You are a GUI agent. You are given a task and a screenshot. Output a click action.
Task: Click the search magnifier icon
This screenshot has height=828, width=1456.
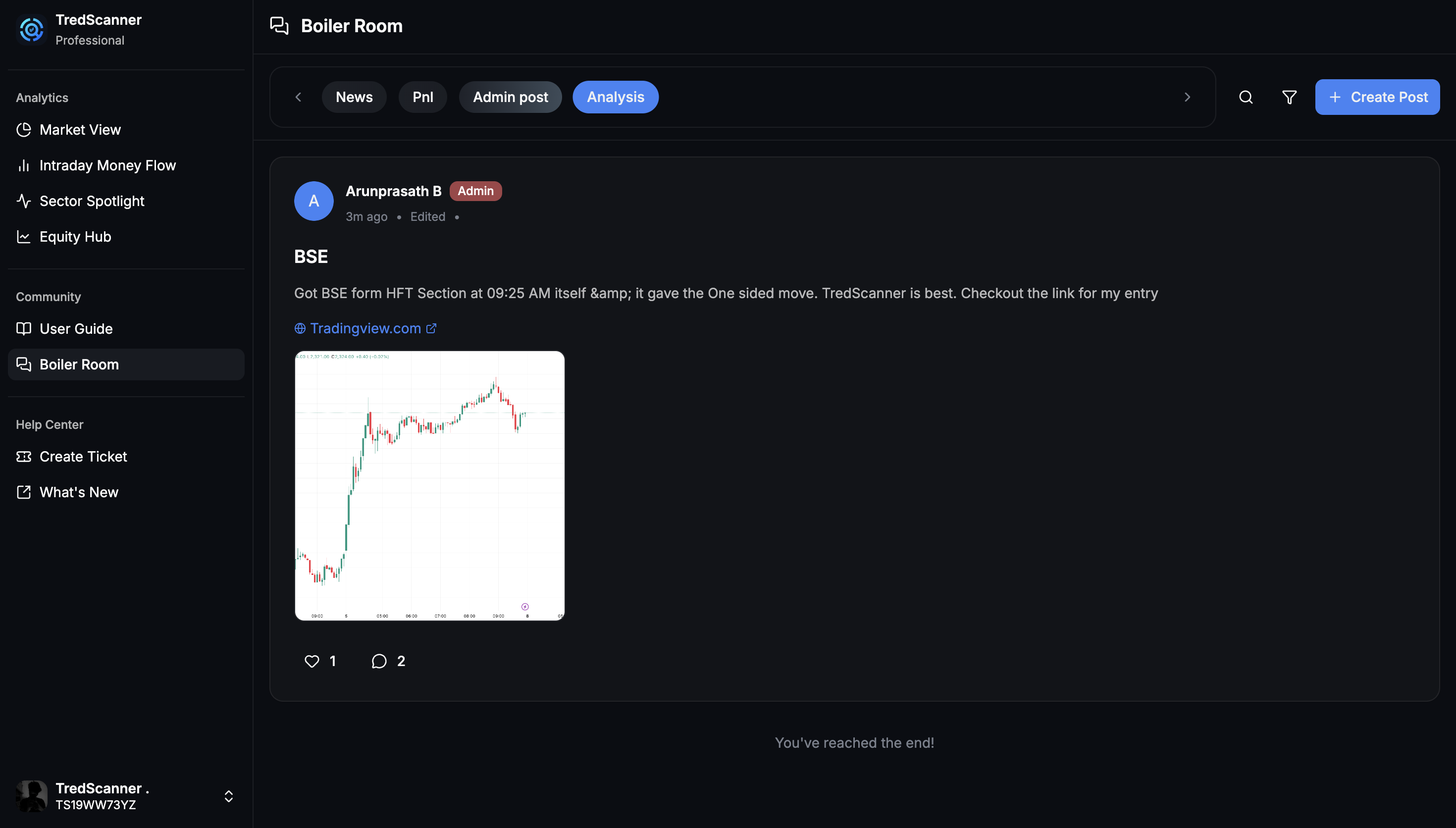1245,97
